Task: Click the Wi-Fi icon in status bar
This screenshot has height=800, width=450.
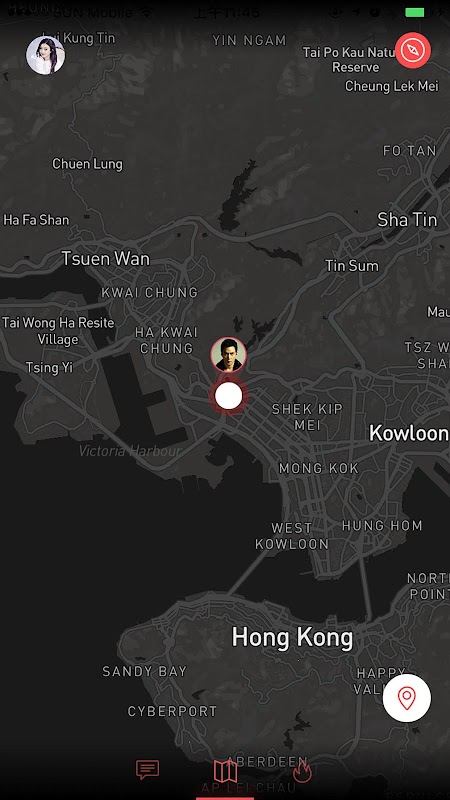Action: [x=146, y=11]
